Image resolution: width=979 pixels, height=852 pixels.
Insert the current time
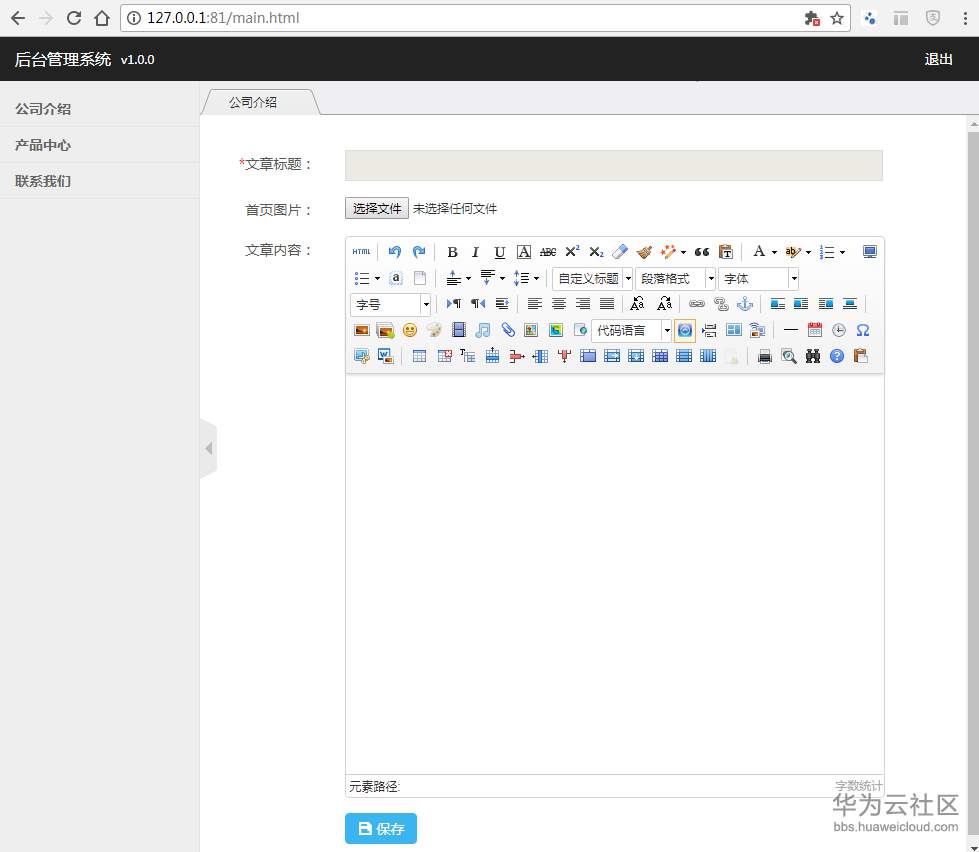pyautogui.click(x=839, y=330)
